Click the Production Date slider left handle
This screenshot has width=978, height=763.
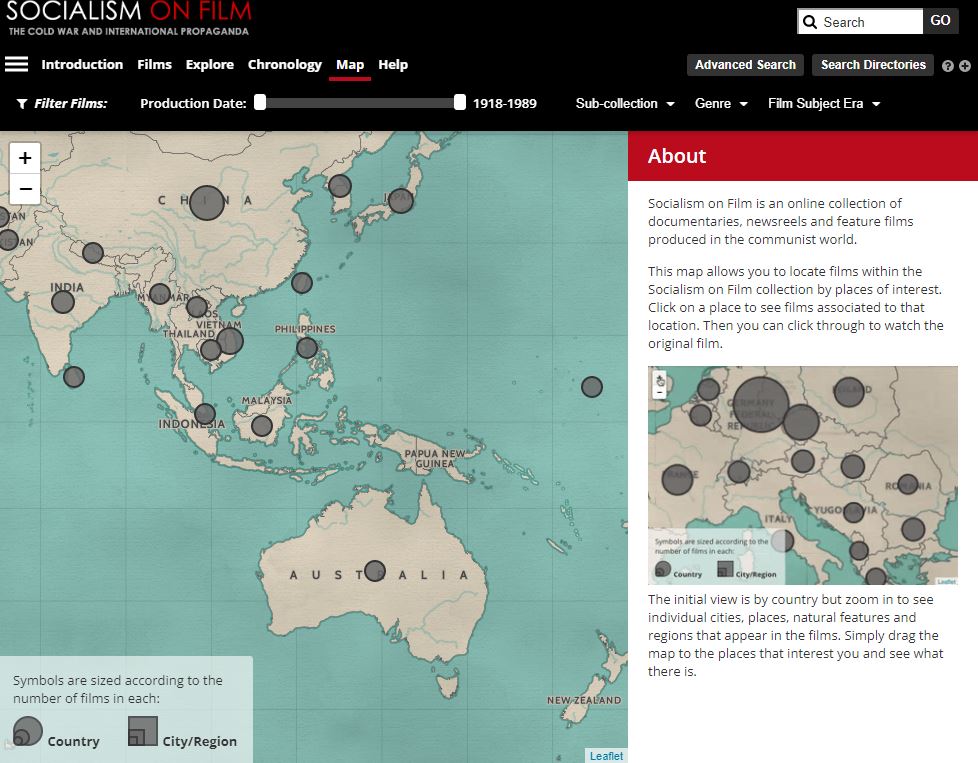[x=260, y=102]
